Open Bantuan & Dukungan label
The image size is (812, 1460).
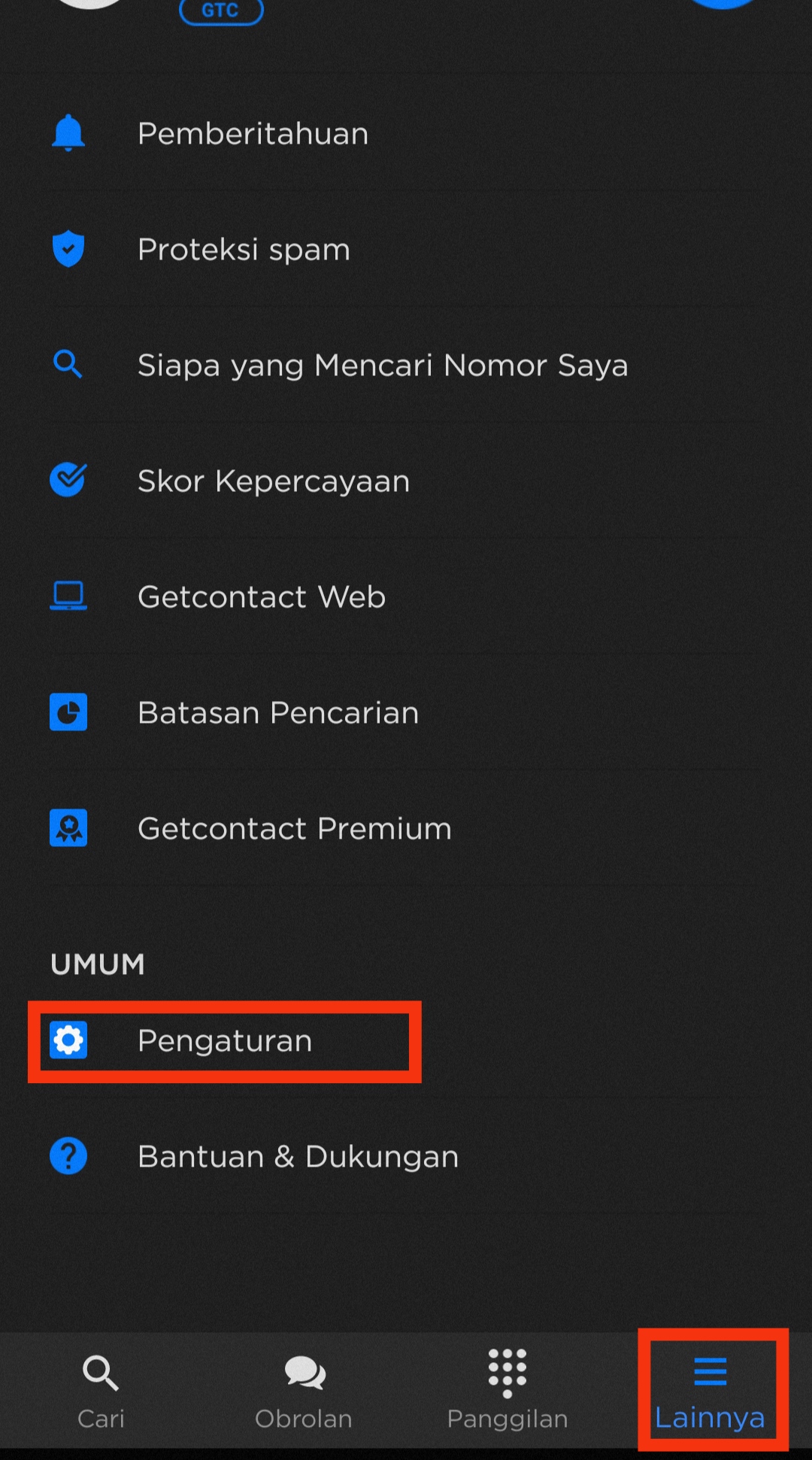(298, 1157)
